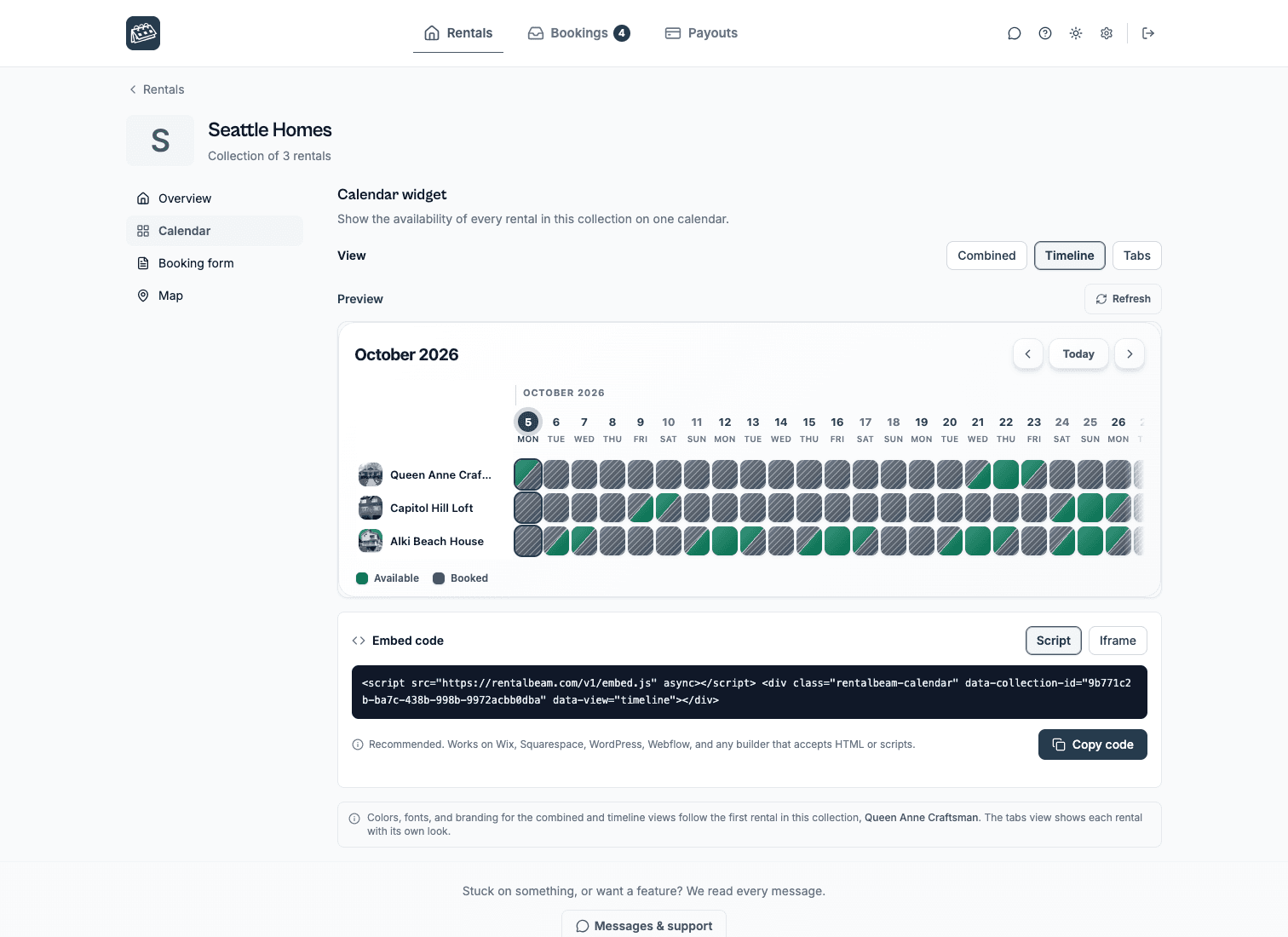Viewport: 1288px width, 937px height.
Task: Go to the Rentals tab
Action: click(458, 33)
